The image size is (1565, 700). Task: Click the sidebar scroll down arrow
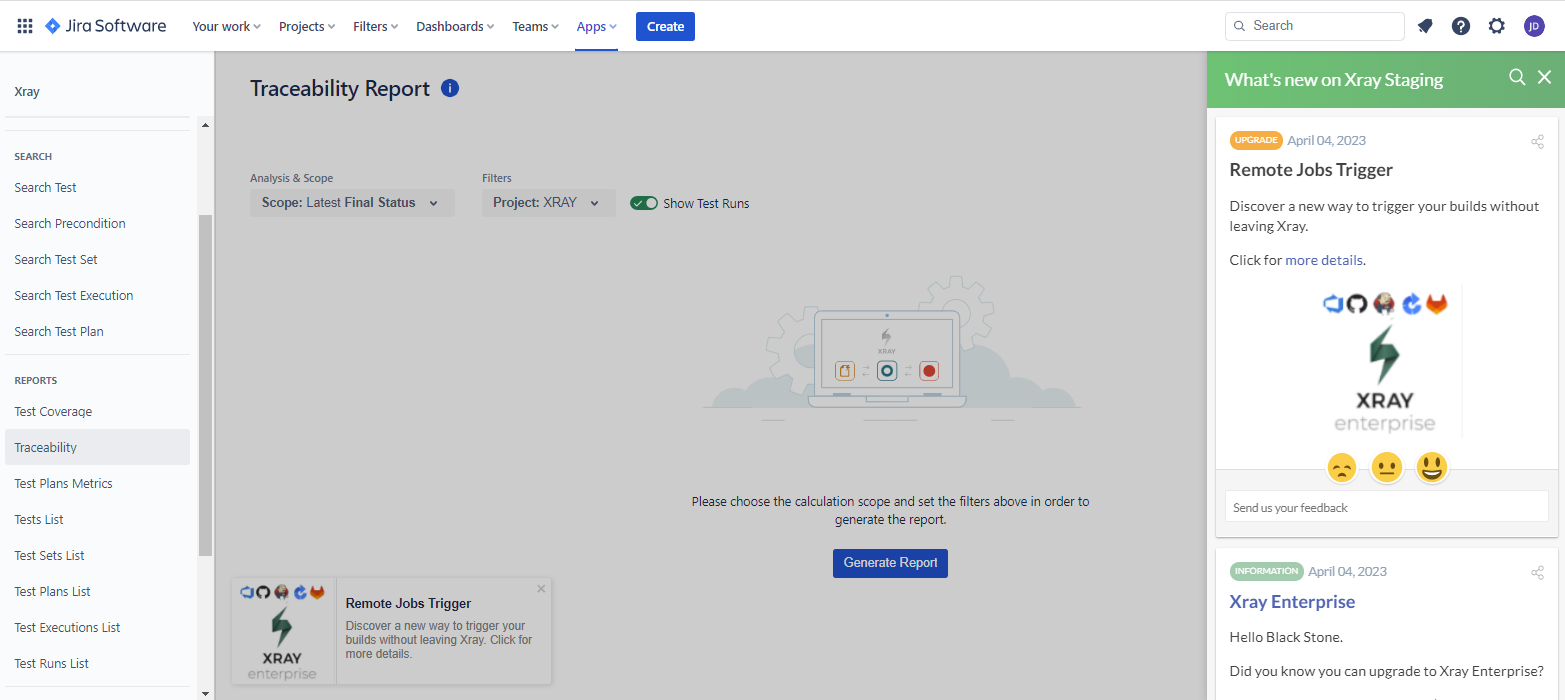click(x=206, y=692)
